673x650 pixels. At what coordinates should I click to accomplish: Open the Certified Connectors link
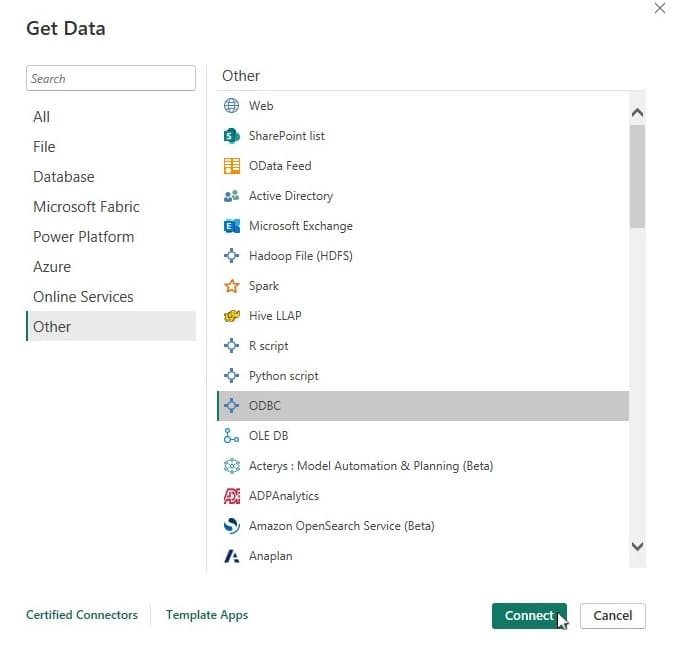pyautogui.click(x=82, y=615)
